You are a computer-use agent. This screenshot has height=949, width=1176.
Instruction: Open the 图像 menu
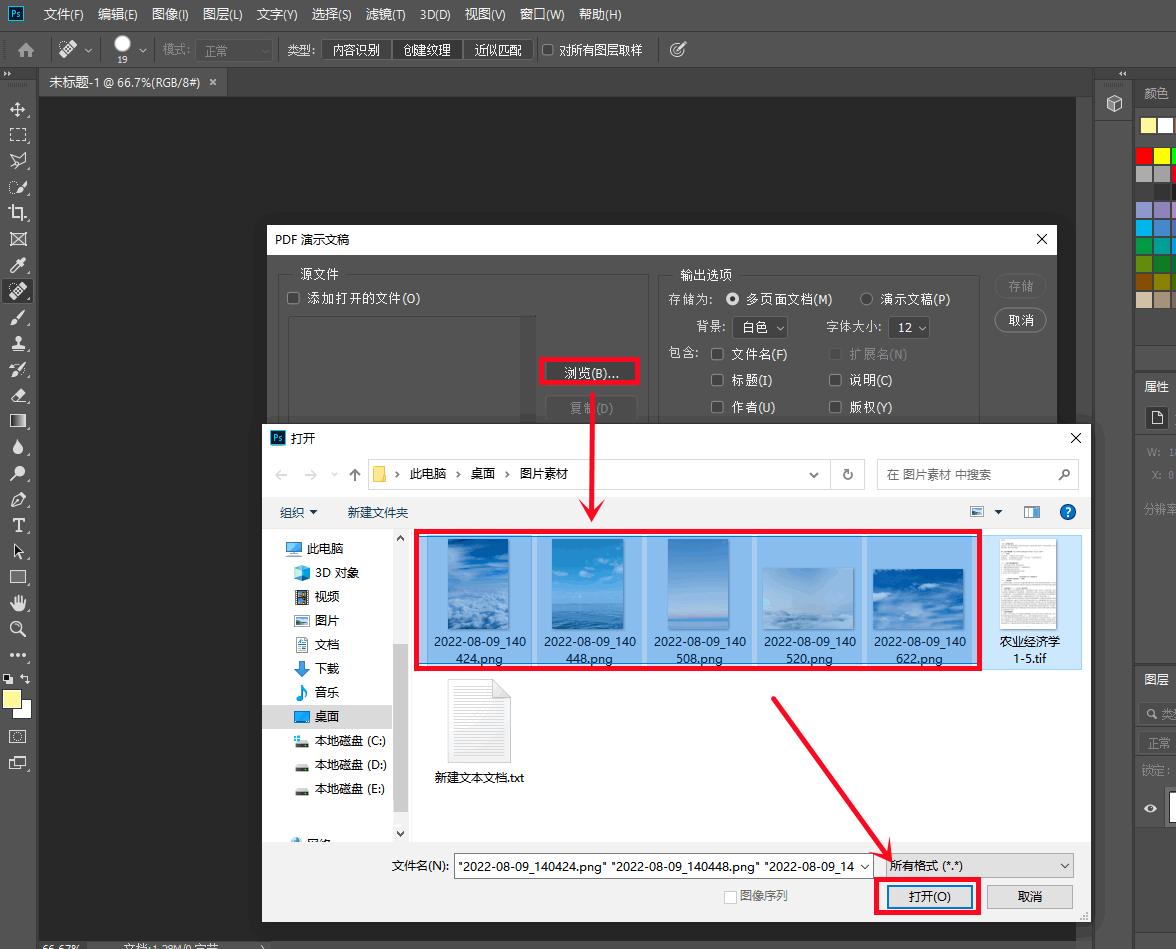point(170,15)
